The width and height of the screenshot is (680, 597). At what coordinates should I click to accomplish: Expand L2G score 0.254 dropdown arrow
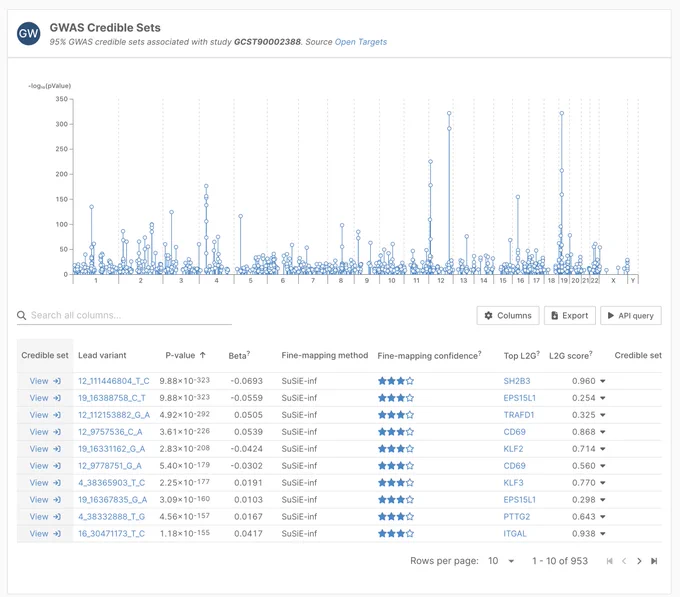tap(602, 398)
